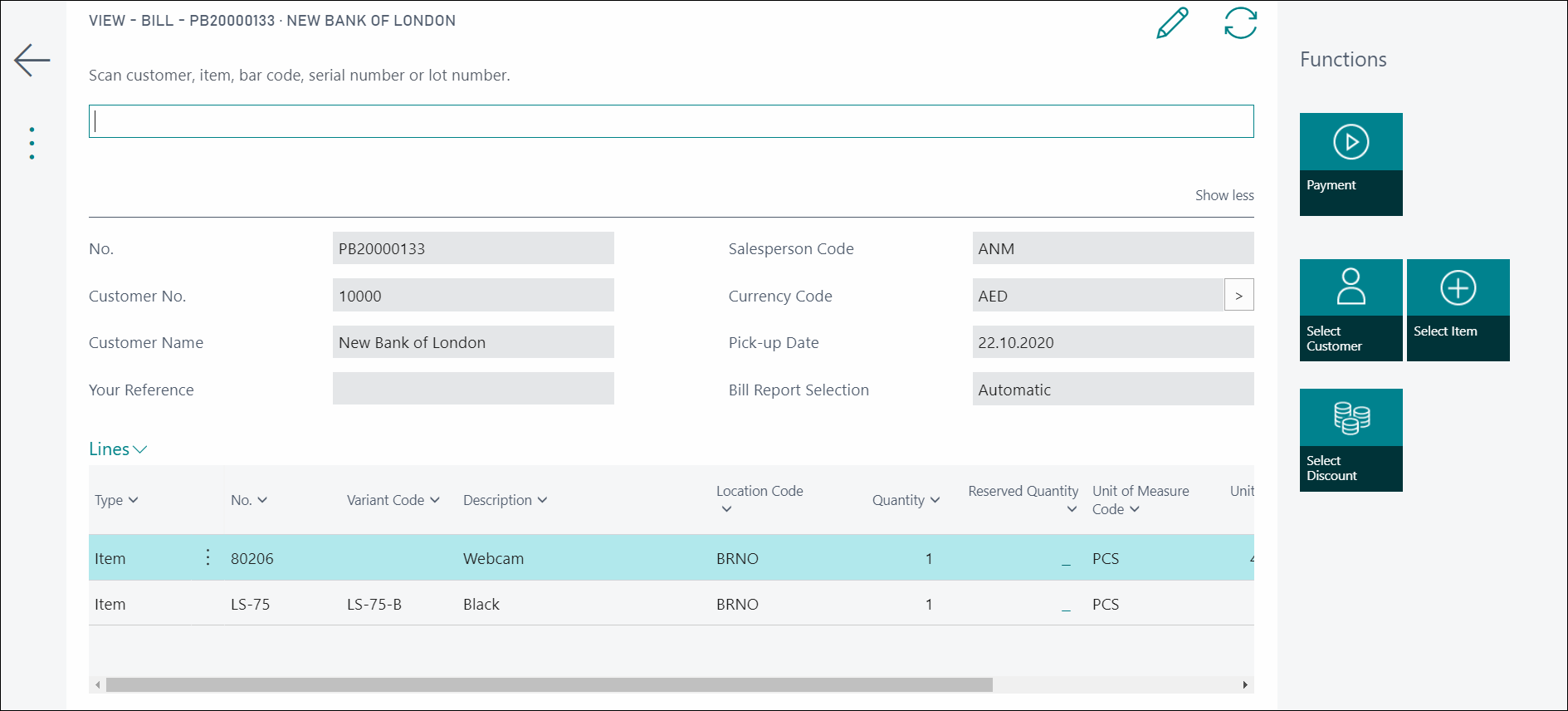Click the pencil edit icon
This screenshot has width=1568, height=711.
pyautogui.click(x=1172, y=23)
